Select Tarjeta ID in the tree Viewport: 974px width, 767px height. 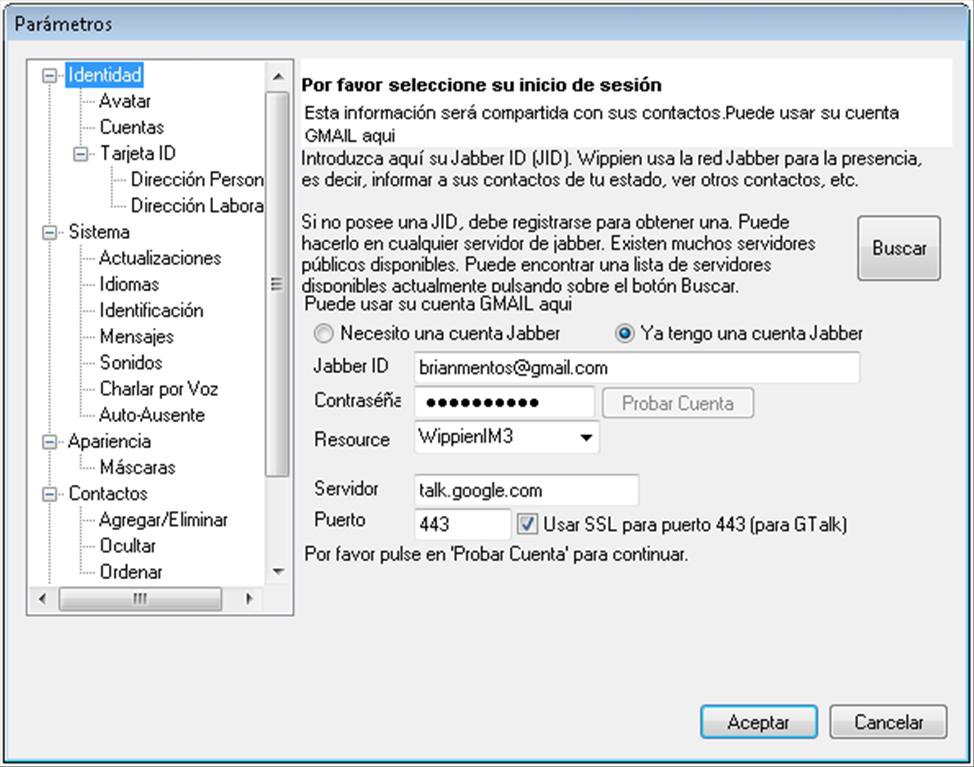[x=138, y=153]
